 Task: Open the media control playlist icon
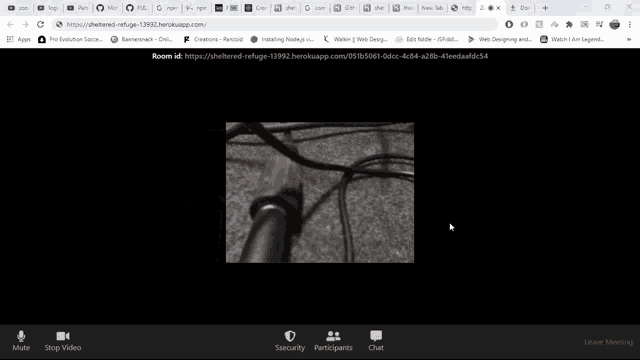pos(599,24)
